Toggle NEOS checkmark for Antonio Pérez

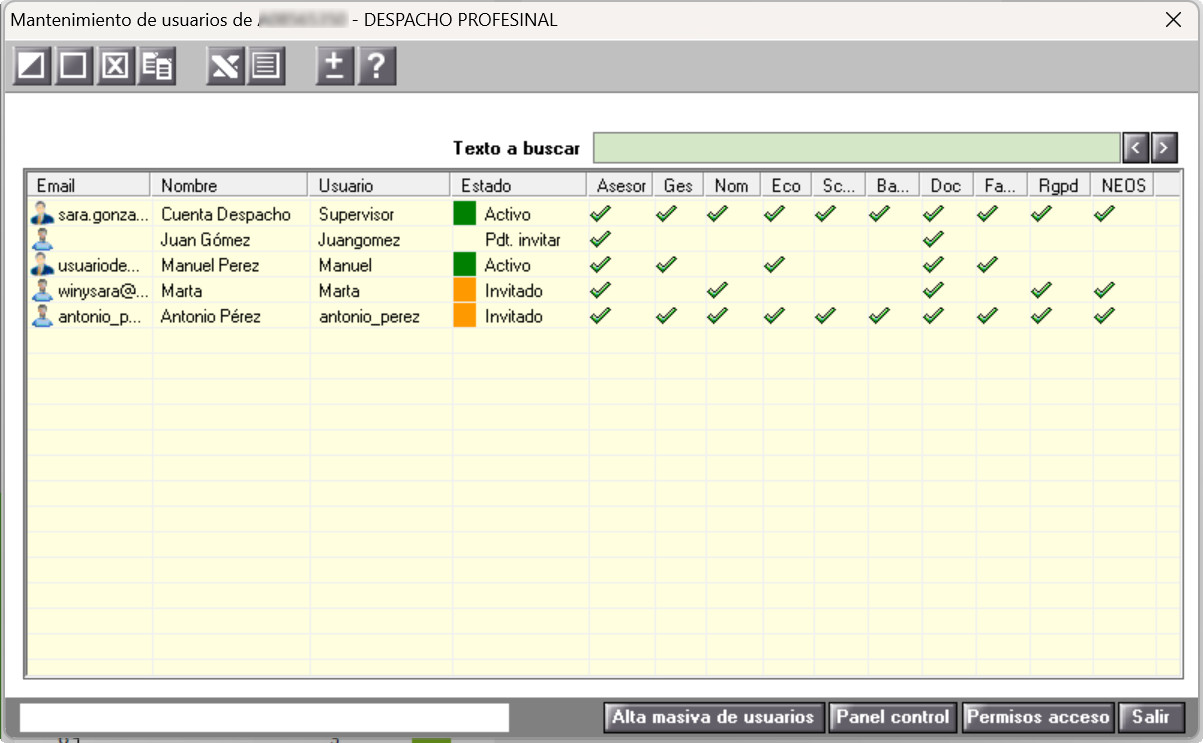click(1104, 316)
